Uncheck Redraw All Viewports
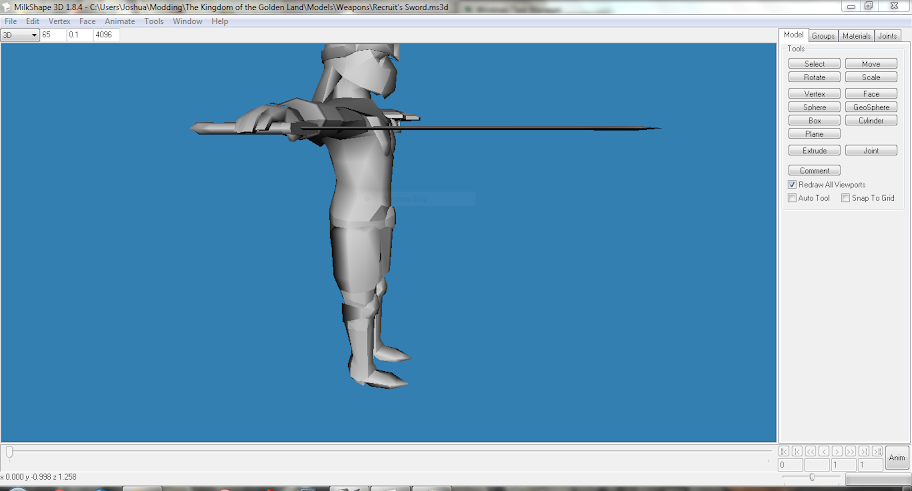This screenshot has height=491, width=912. 792,184
